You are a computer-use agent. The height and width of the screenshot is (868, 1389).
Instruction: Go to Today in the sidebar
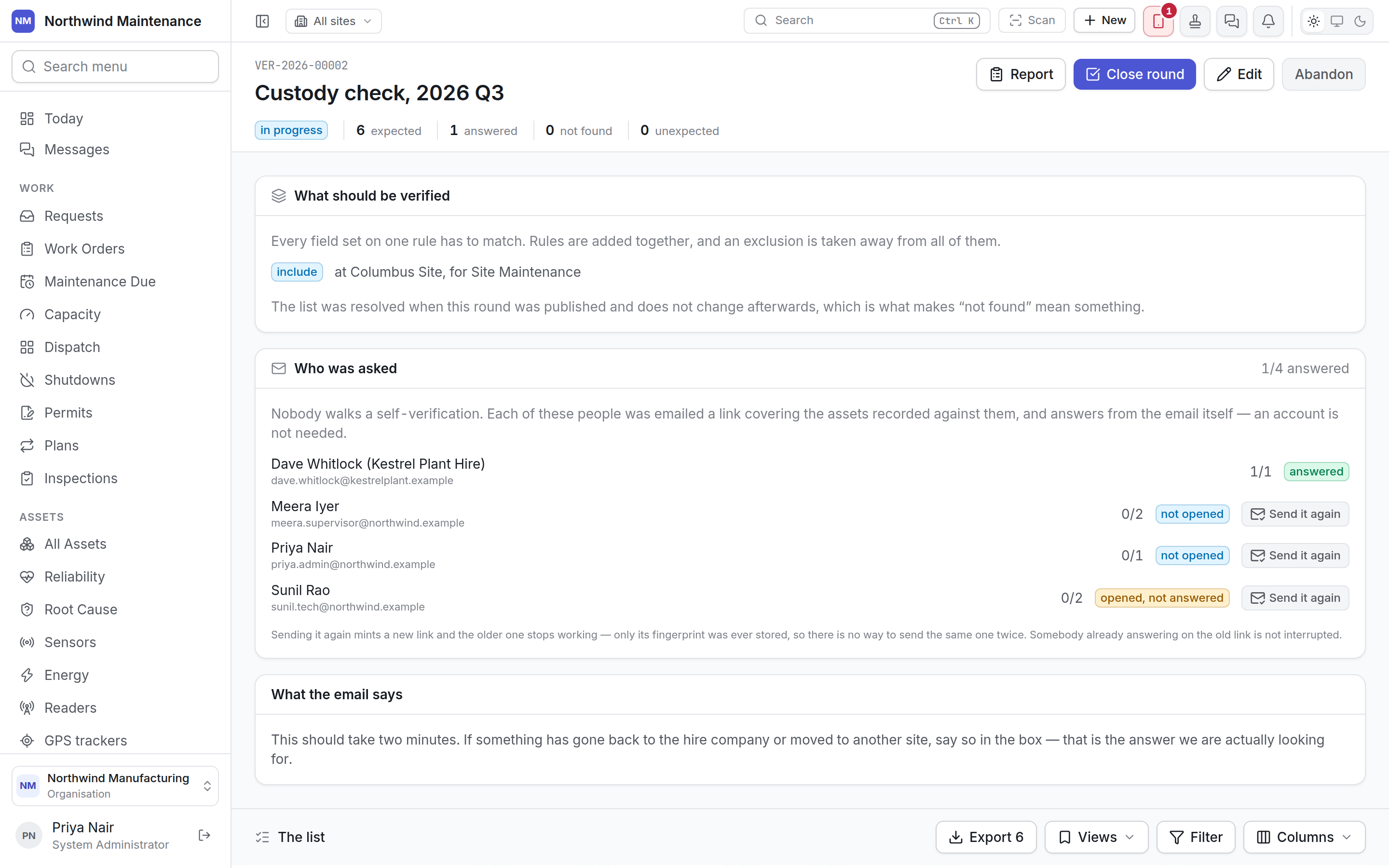[x=115, y=118]
